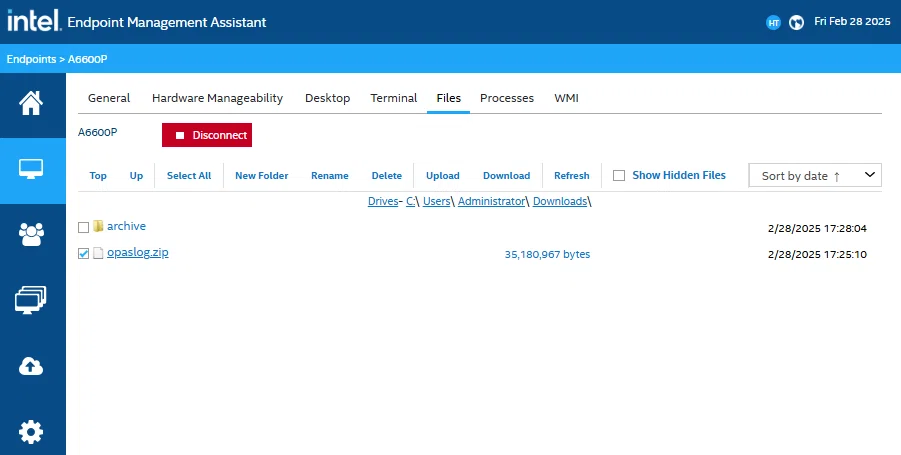
Task: Switch to the Processes tab
Action: [507, 98]
